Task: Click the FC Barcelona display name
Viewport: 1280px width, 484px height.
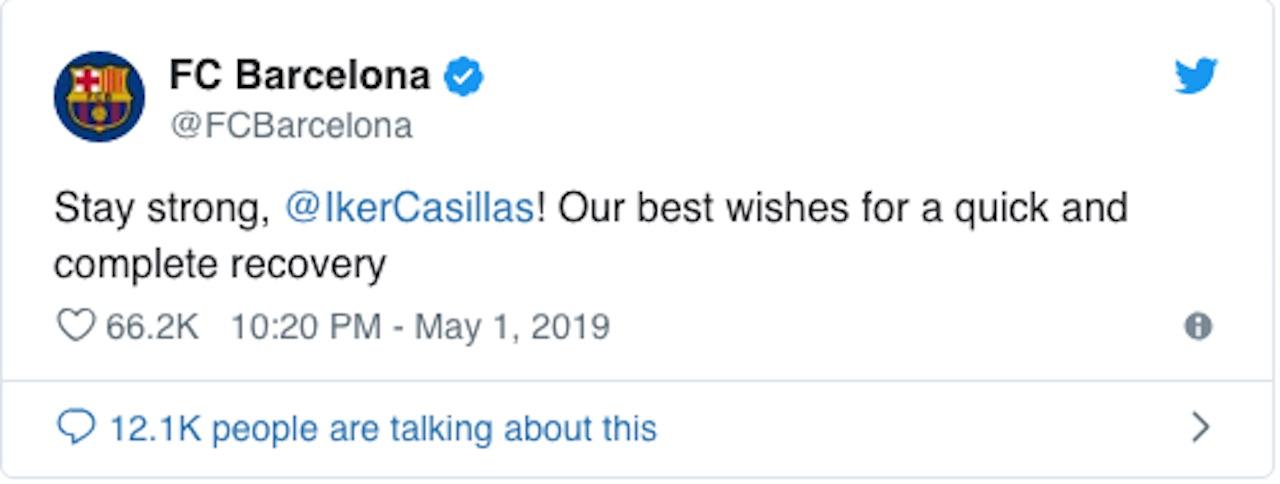Action: (300, 75)
